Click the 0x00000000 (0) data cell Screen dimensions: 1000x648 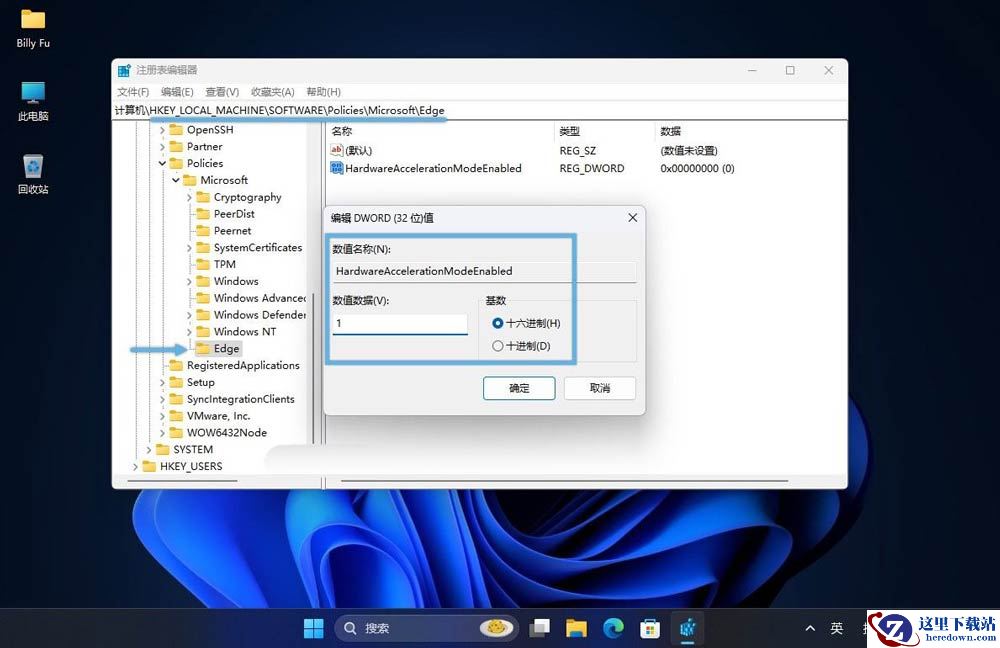697,168
